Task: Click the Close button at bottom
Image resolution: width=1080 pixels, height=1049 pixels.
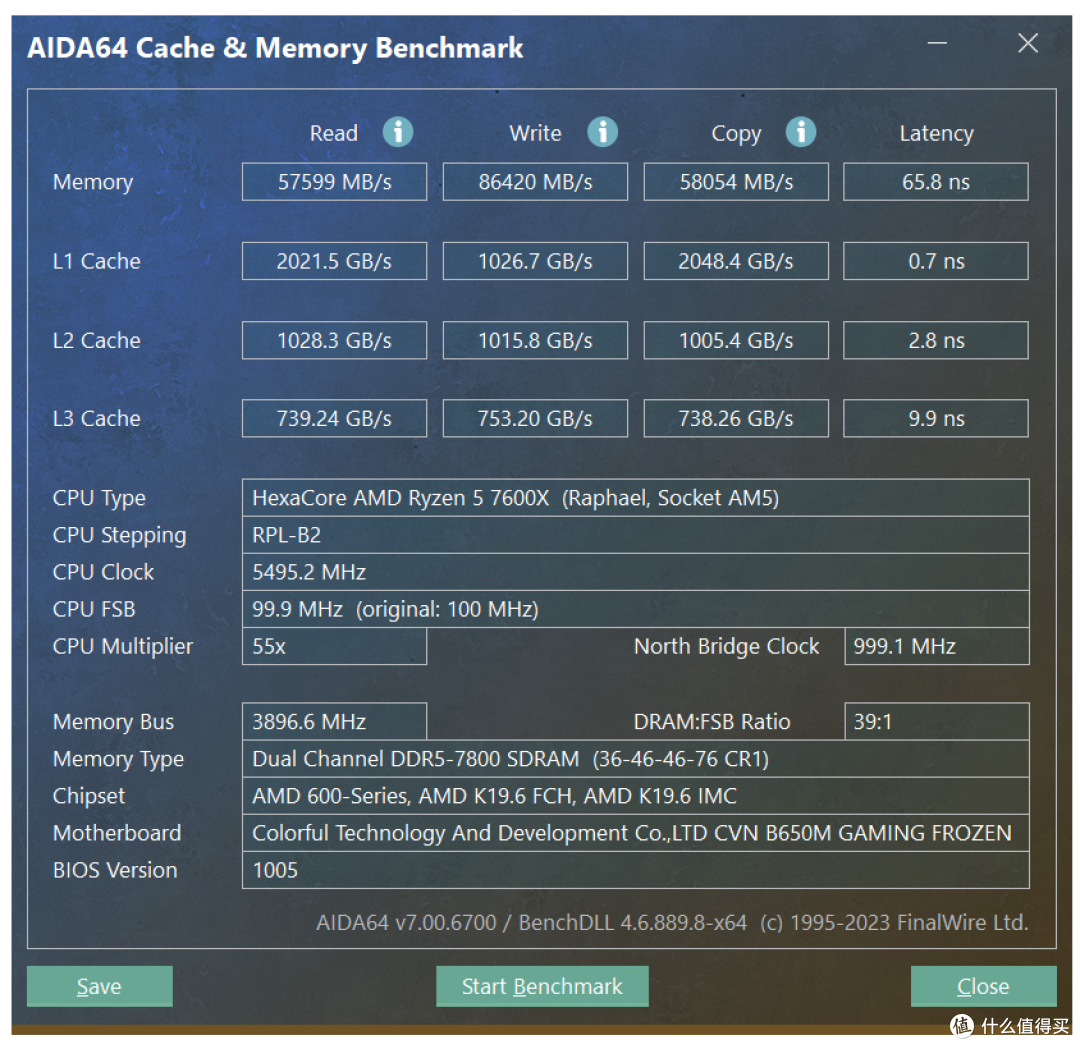Action: coord(983,986)
